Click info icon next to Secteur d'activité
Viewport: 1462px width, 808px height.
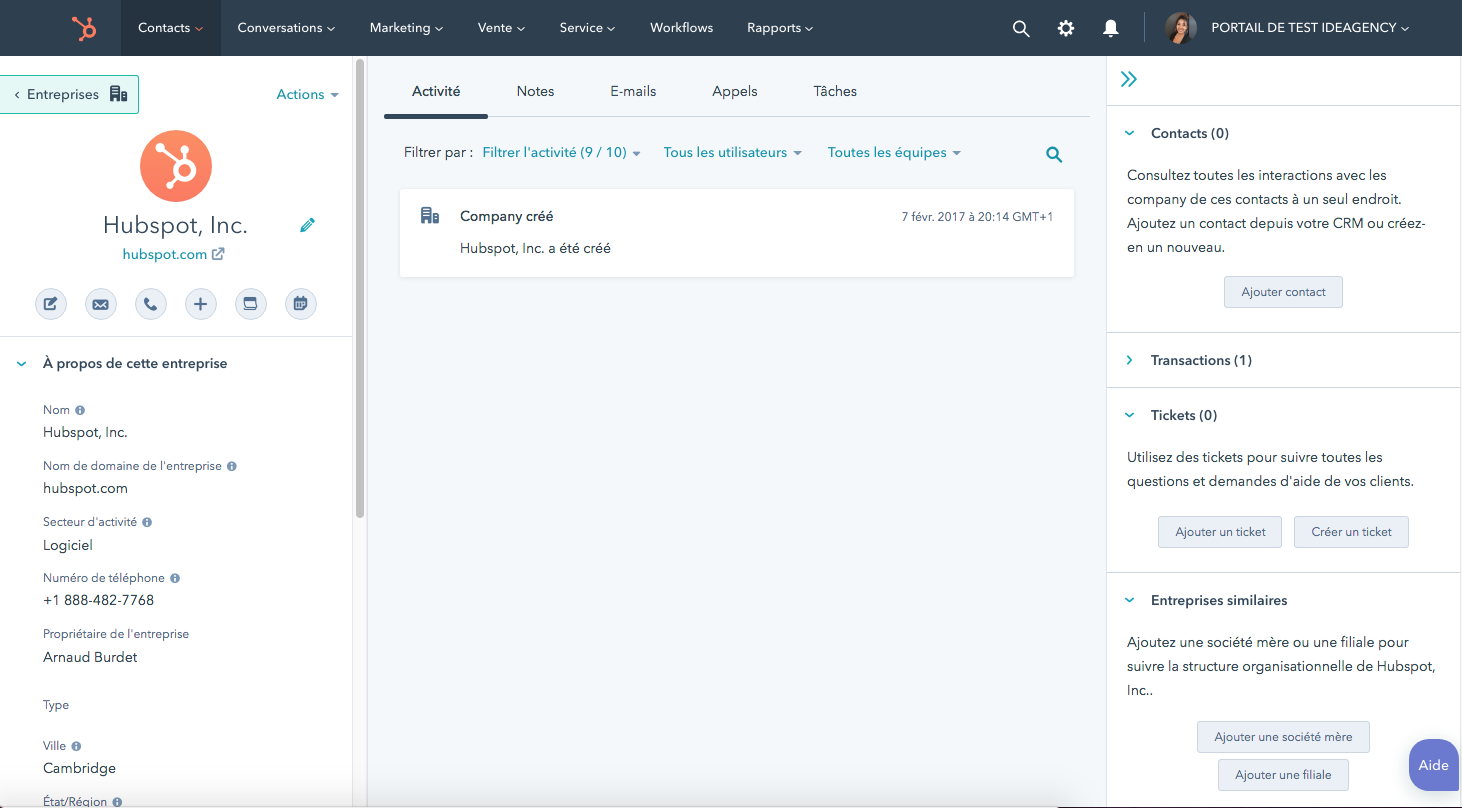click(147, 522)
